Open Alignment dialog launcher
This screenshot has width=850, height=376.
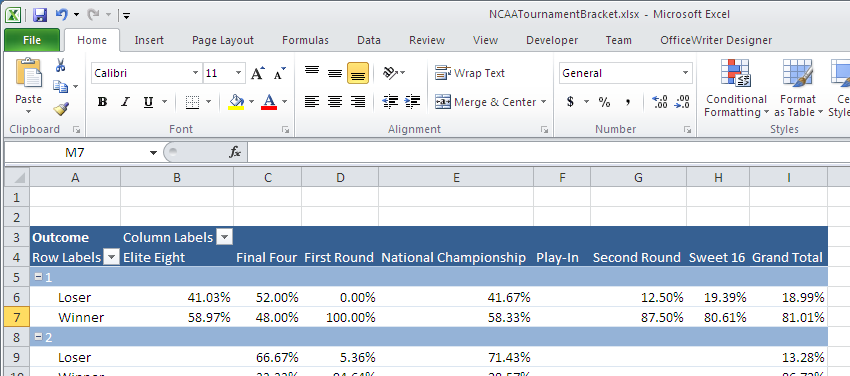tap(544, 130)
